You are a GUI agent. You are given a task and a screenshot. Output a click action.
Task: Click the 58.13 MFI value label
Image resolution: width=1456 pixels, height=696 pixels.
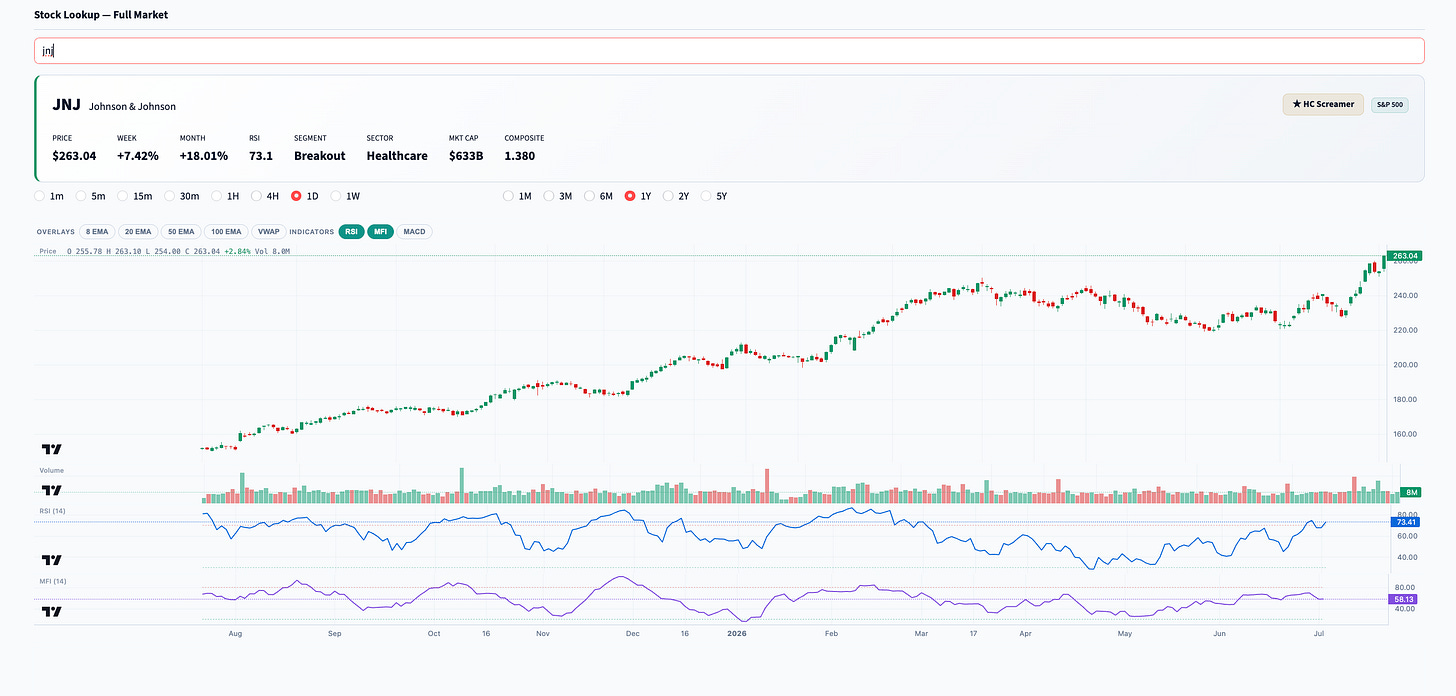tap(1405, 599)
